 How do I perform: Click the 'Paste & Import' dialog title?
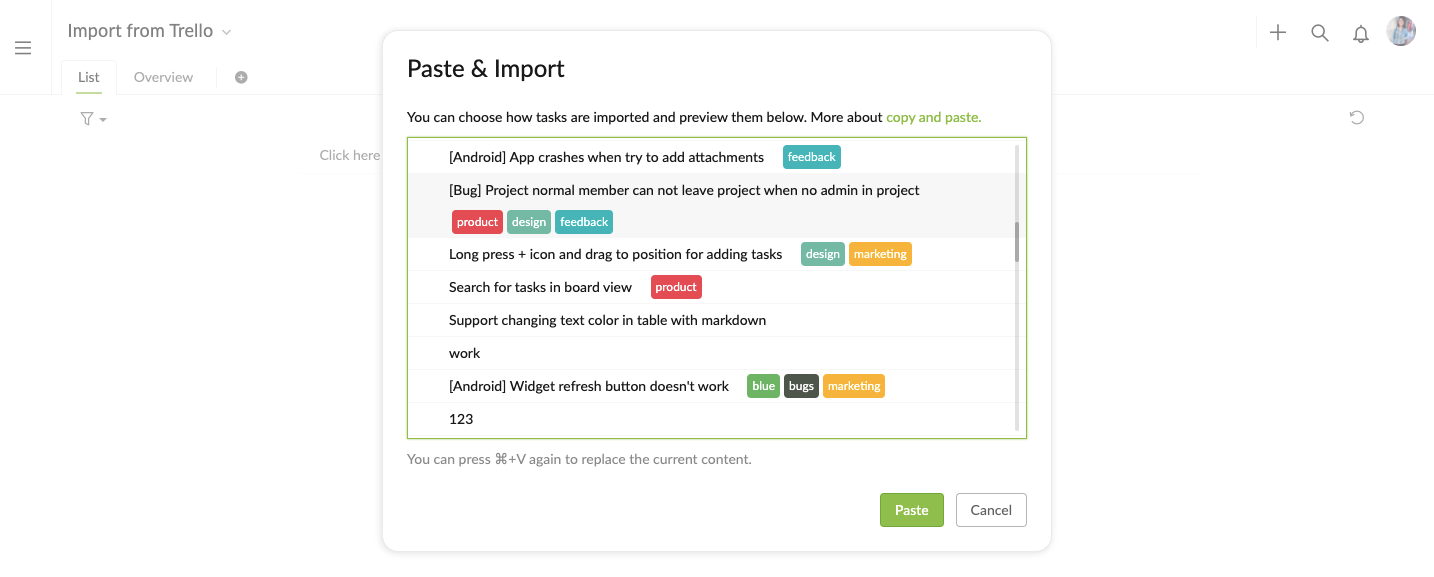(x=486, y=69)
